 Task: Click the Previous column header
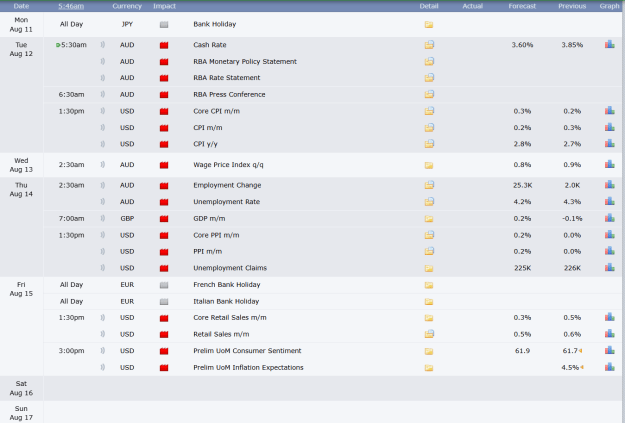pyautogui.click(x=572, y=6)
